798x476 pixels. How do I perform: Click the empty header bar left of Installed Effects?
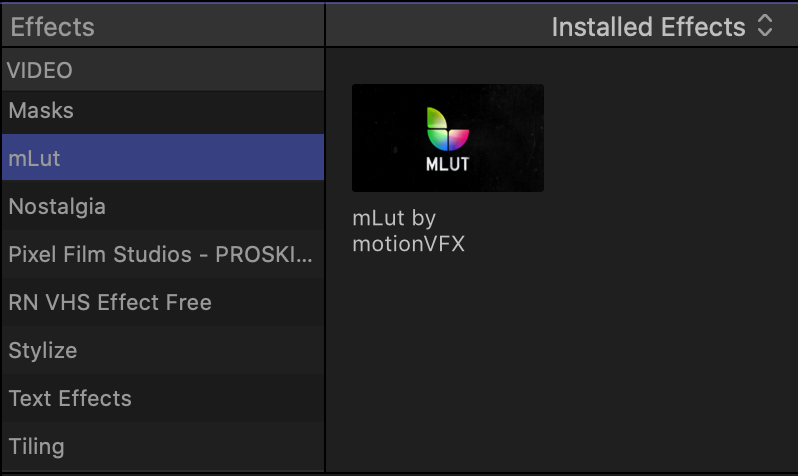click(430, 27)
